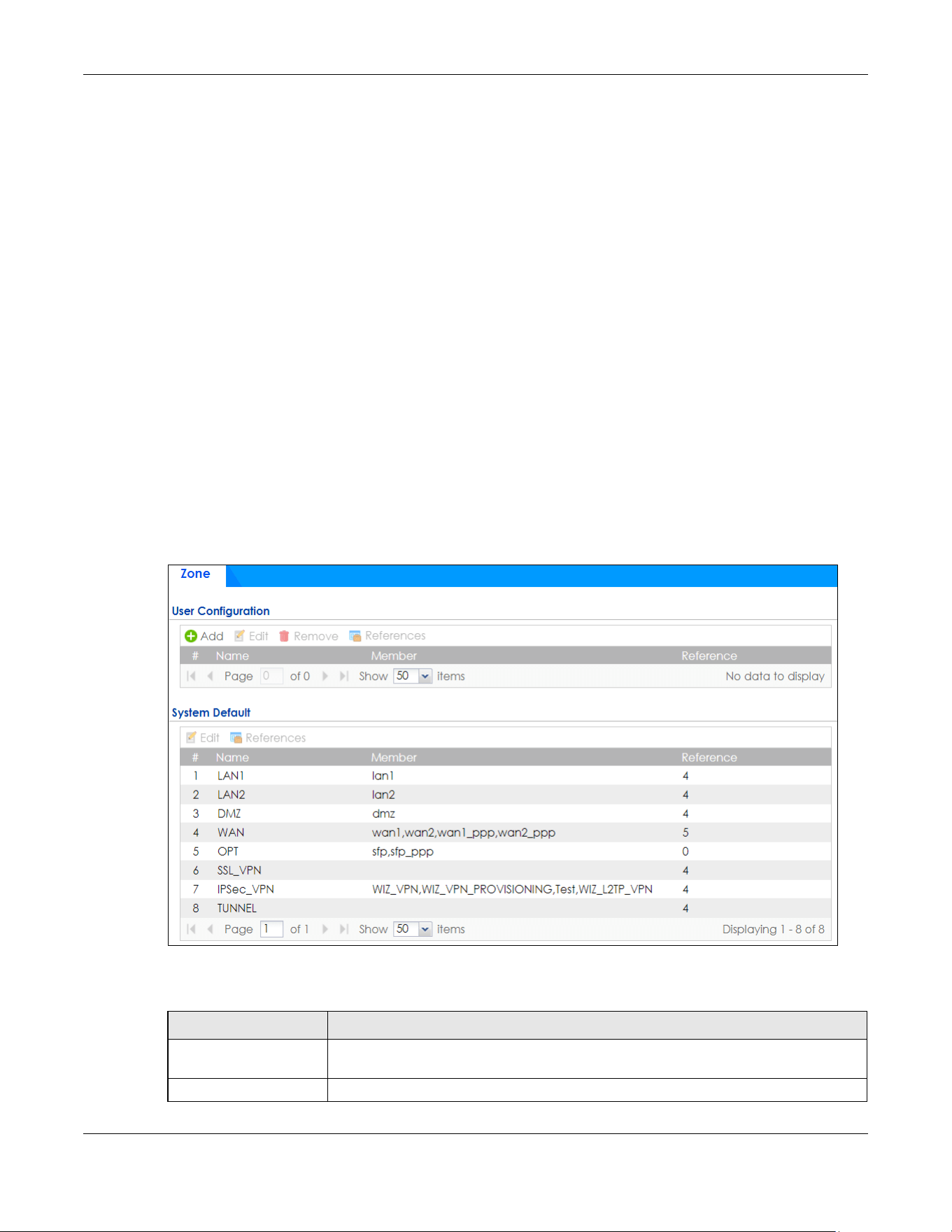Click reference value 5 in WAN row

[x=685, y=833]
